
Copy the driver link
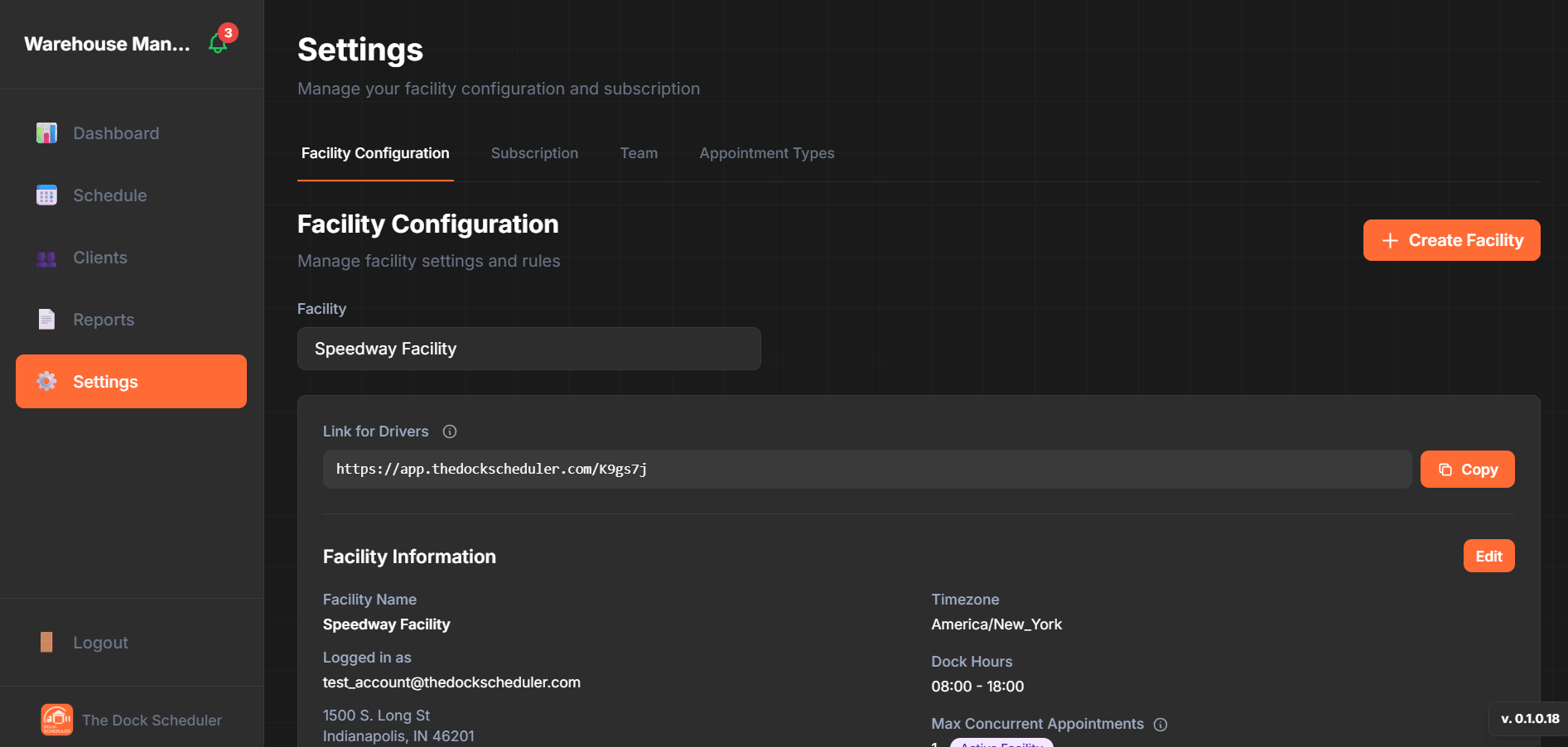point(1467,469)
